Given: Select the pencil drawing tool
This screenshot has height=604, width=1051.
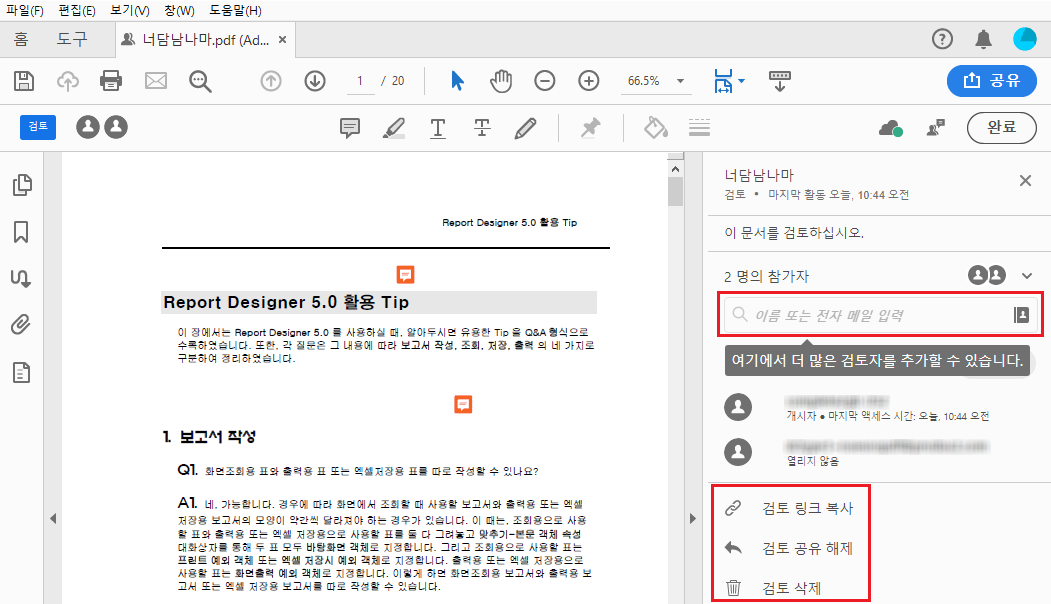Looking at the screenshot, I should [x=526, y=127].
